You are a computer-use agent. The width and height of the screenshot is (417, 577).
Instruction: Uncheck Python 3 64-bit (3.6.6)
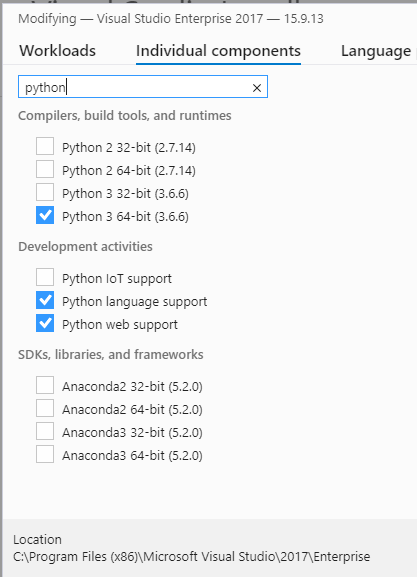(45, 215)
